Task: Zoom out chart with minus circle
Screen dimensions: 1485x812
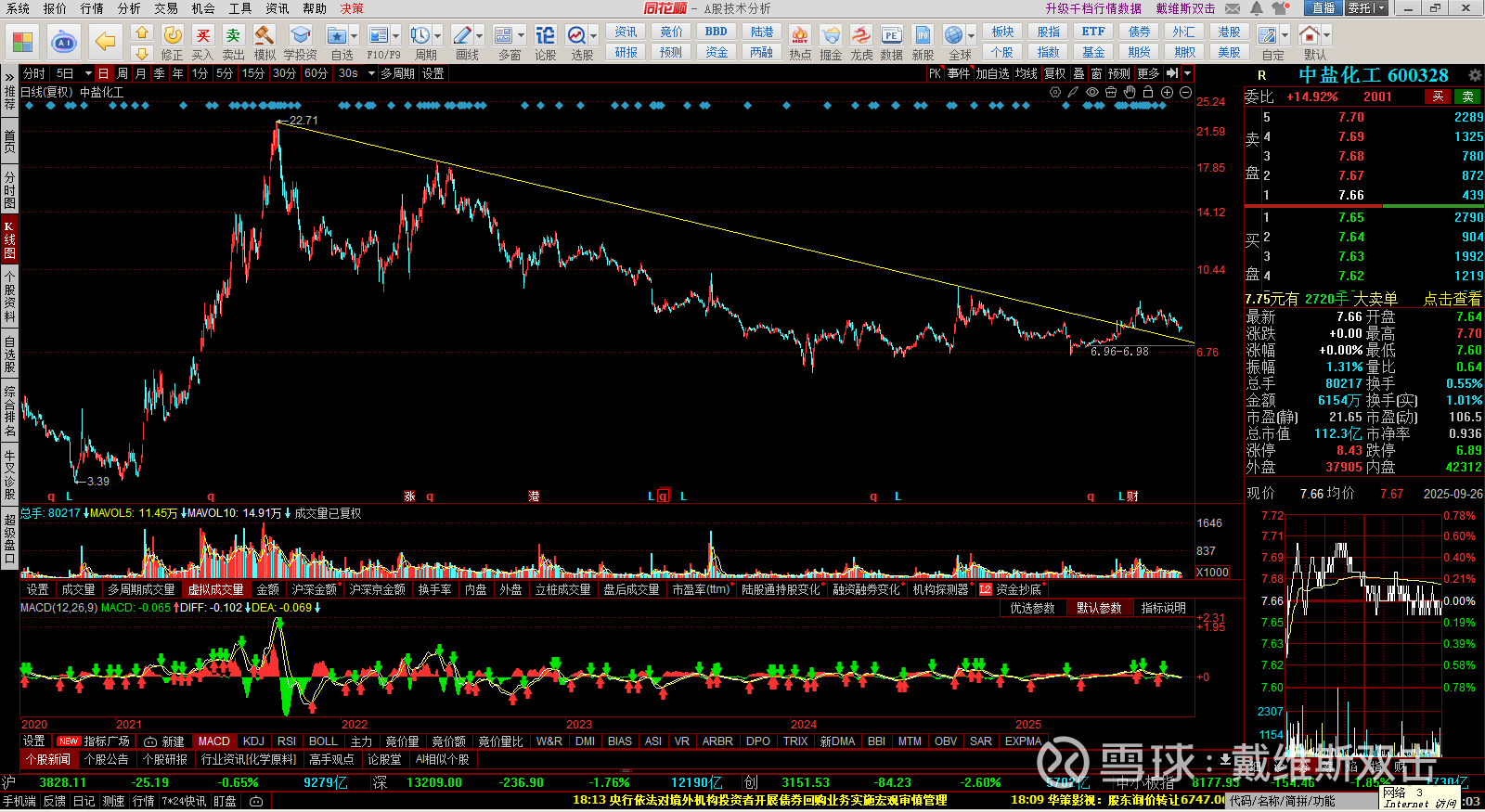Action: 1185,92
